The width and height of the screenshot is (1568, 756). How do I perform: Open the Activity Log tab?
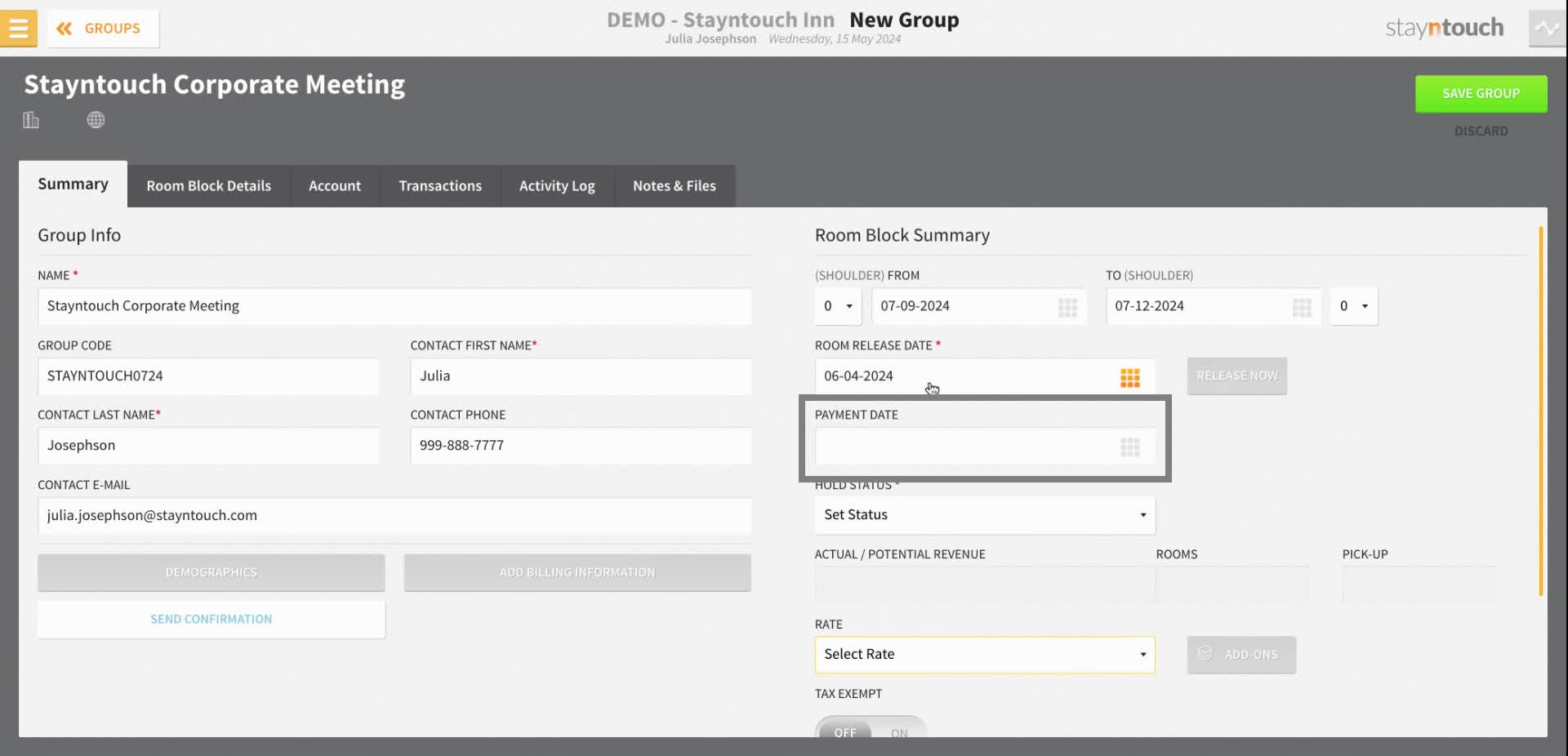pyautogui.click(x=557, y=186)
